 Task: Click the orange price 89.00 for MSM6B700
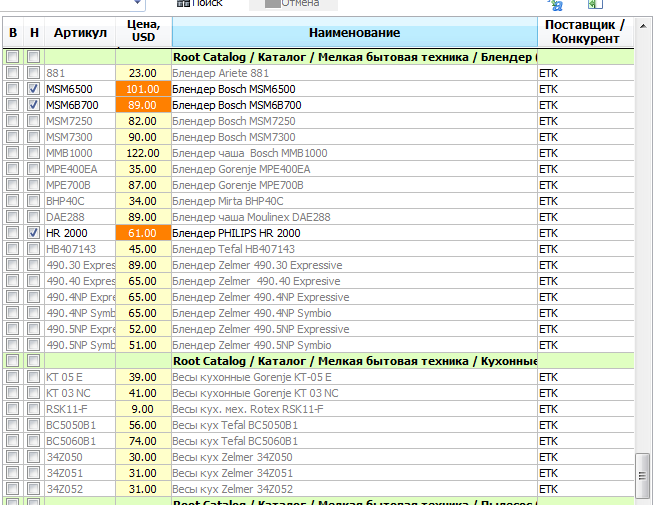click(144, 105)
